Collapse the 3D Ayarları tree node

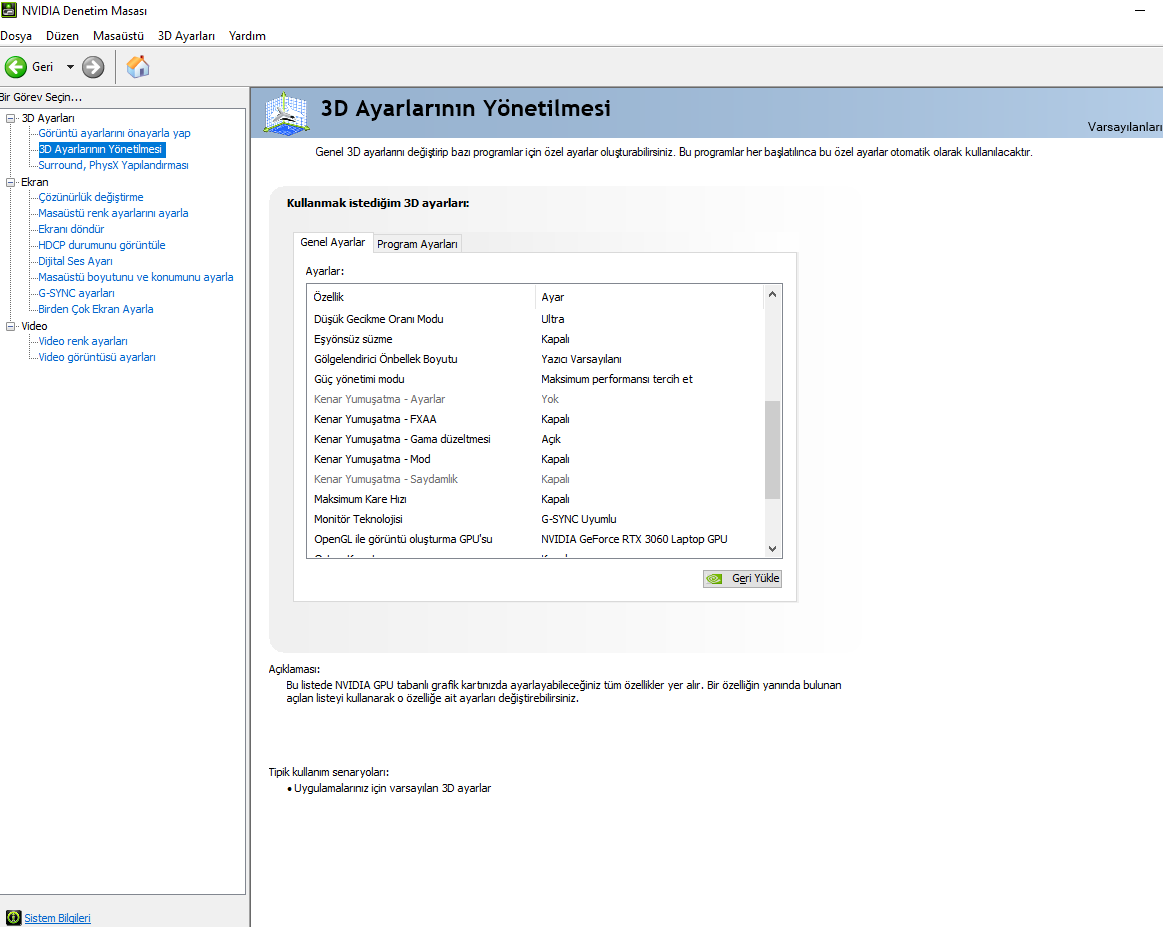pyautogui.click(x=10, y=118)
